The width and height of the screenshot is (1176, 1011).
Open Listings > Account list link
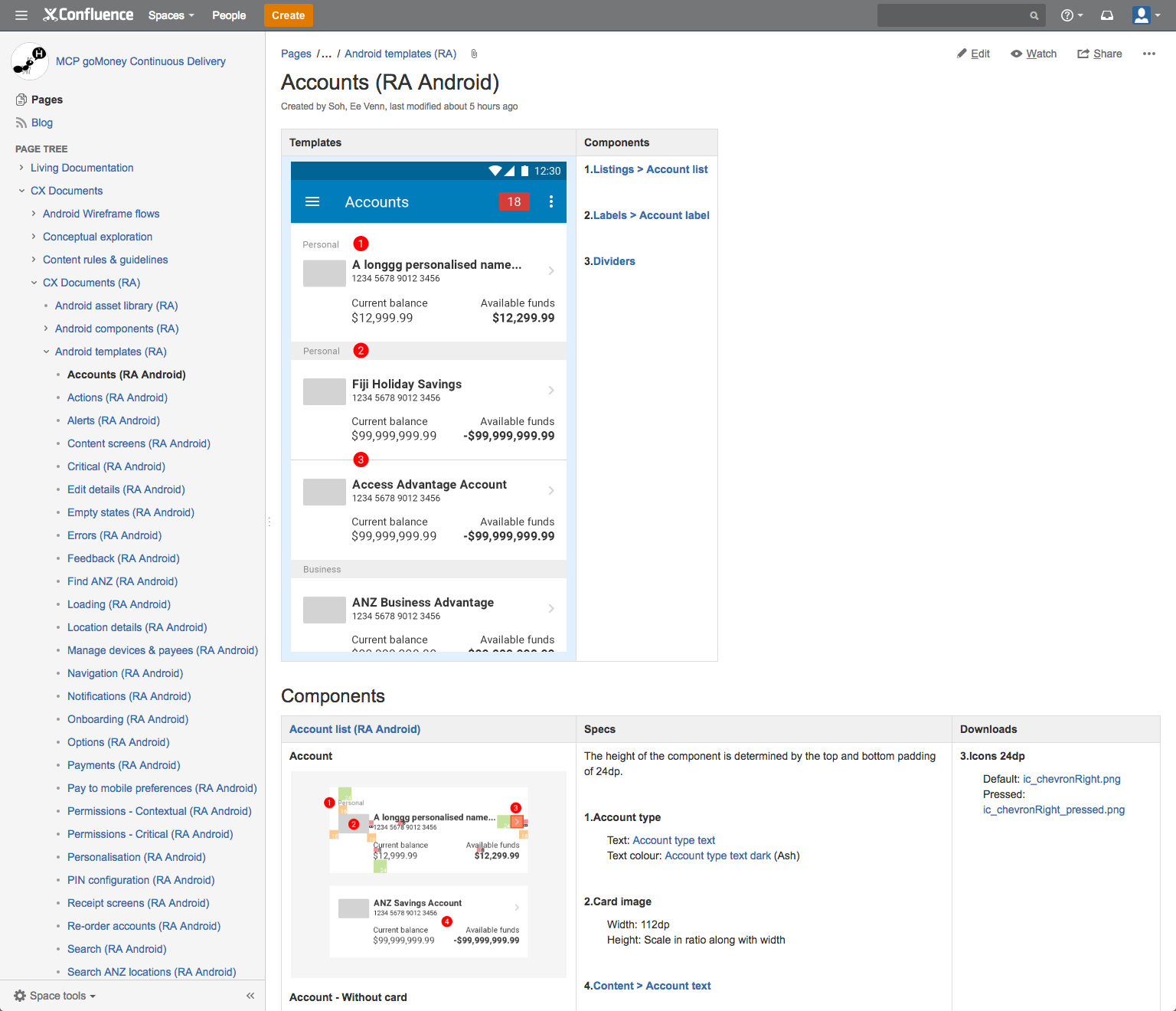coord(651,169)
